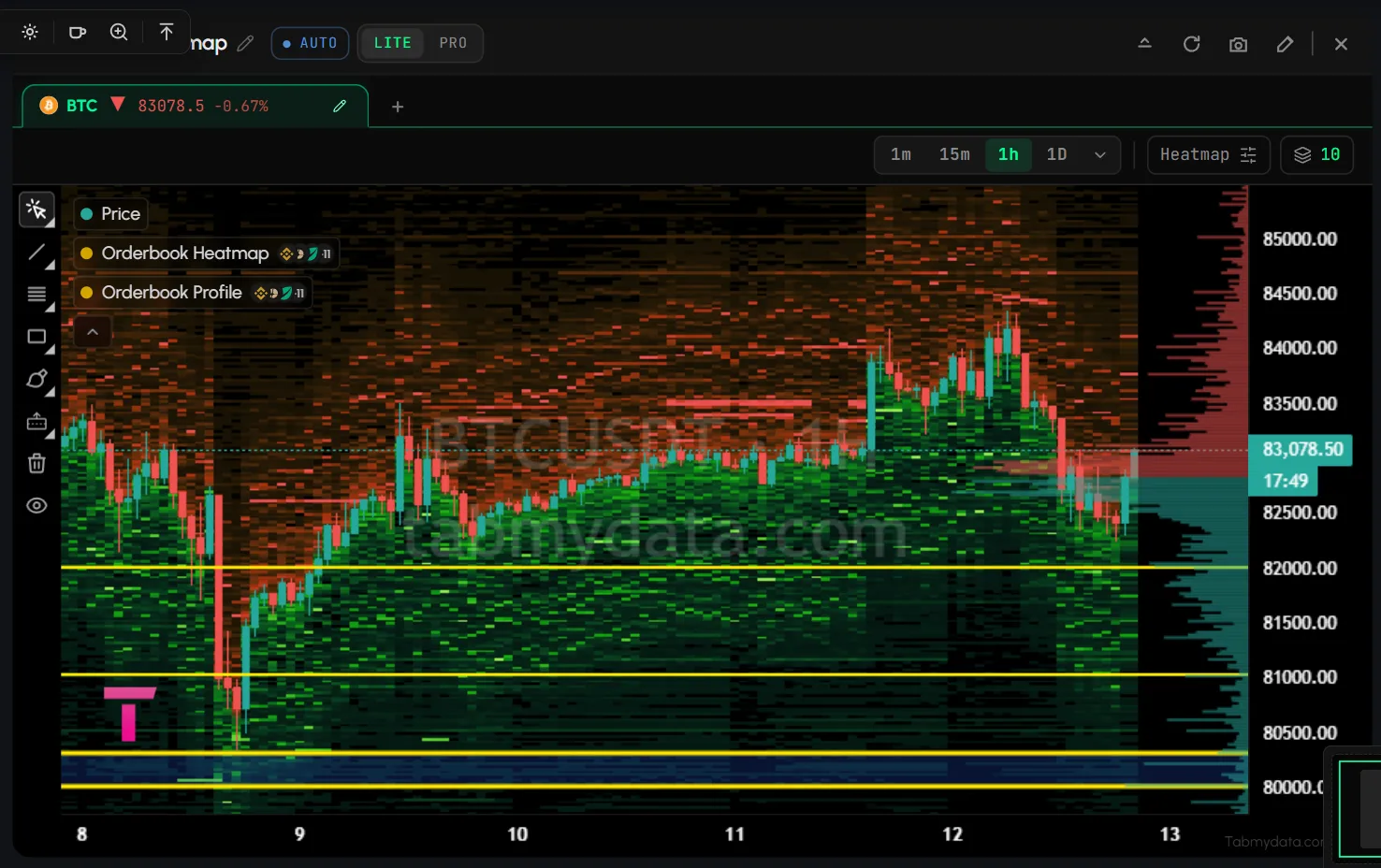
Task: Open the Heatmap settings button
Action: tap(1208, 154)
